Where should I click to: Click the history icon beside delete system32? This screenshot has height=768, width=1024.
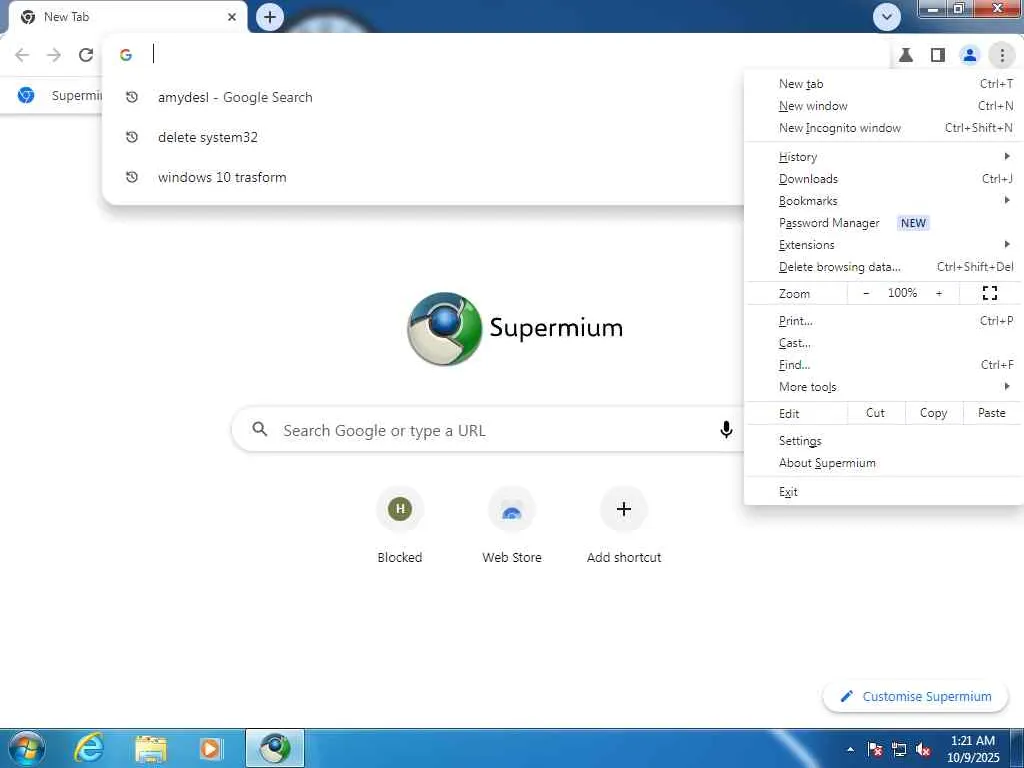(132, 137)
